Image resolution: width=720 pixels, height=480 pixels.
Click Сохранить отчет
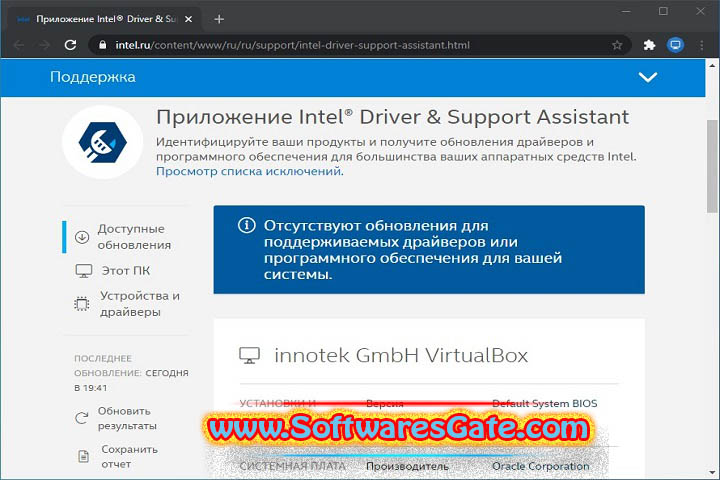click(x=129, y=457)
